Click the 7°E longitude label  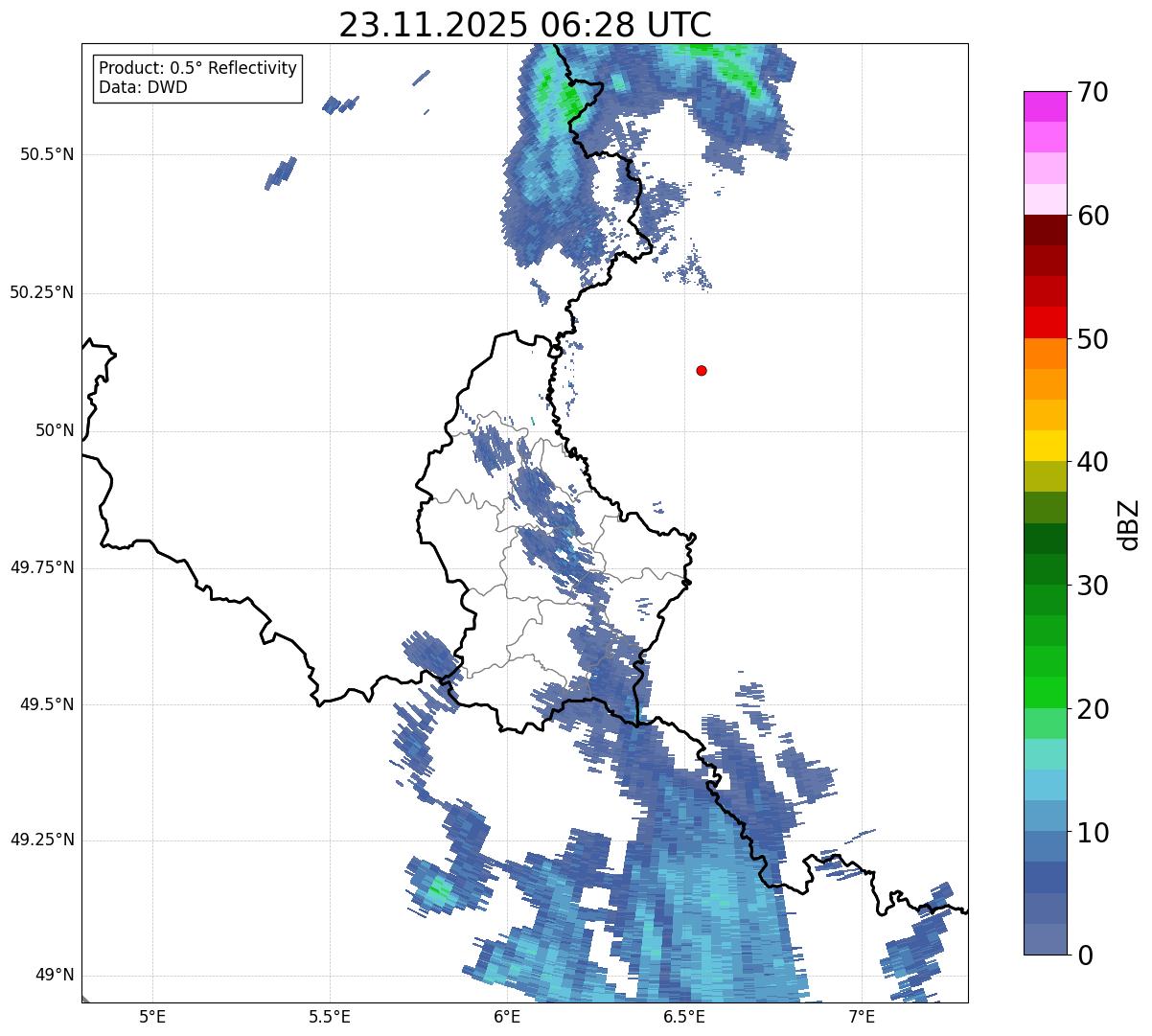(862, 1016)
